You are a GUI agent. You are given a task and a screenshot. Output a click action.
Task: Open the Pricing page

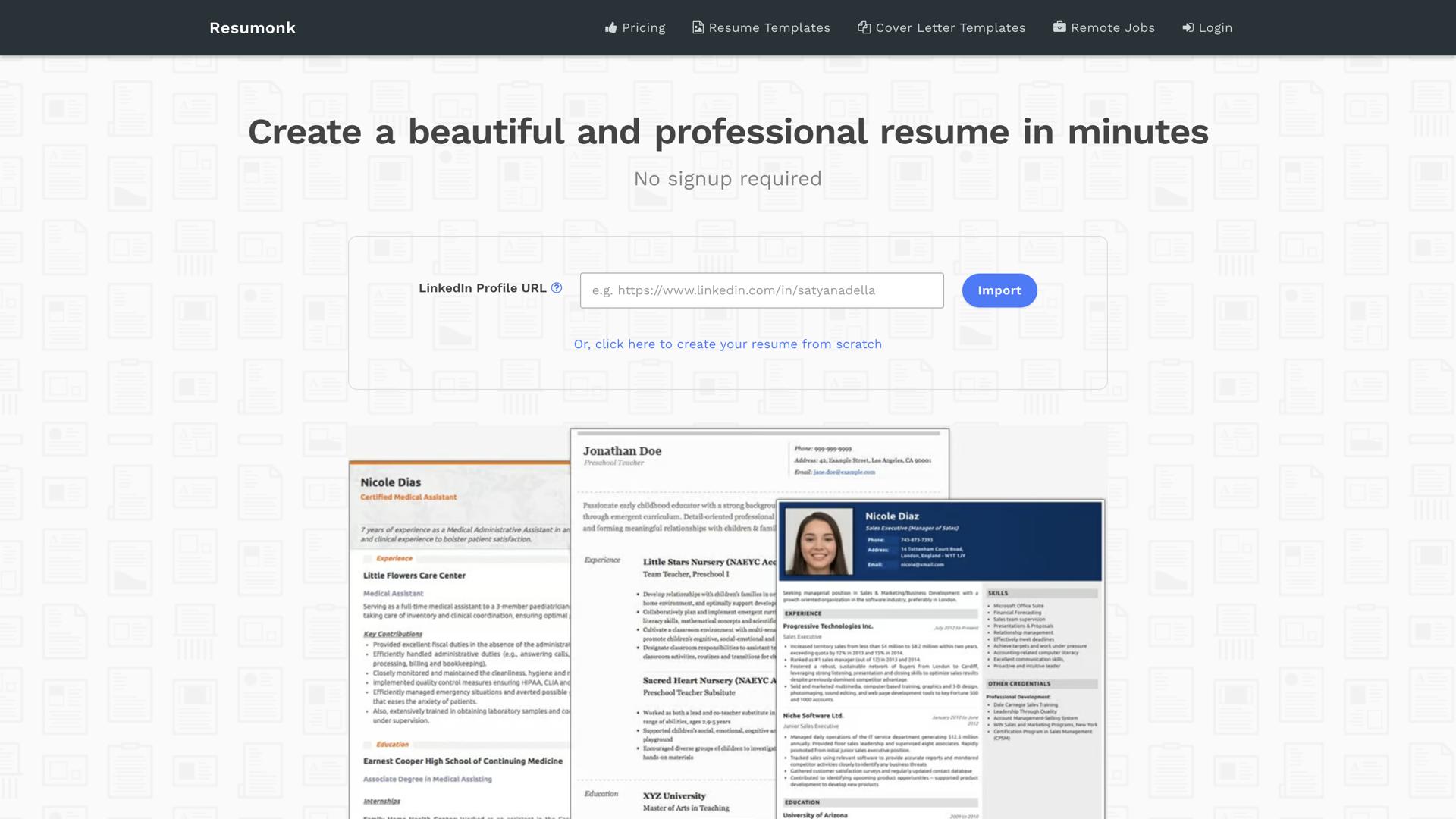click(x=643, y=27)
